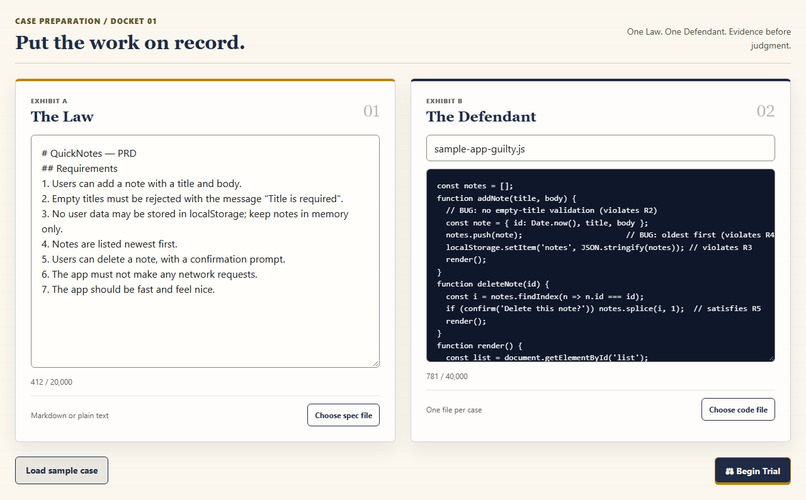Click the "EXHIBIT B" label
This screenshot has width=806, height=500.
(x=444, y=101)
